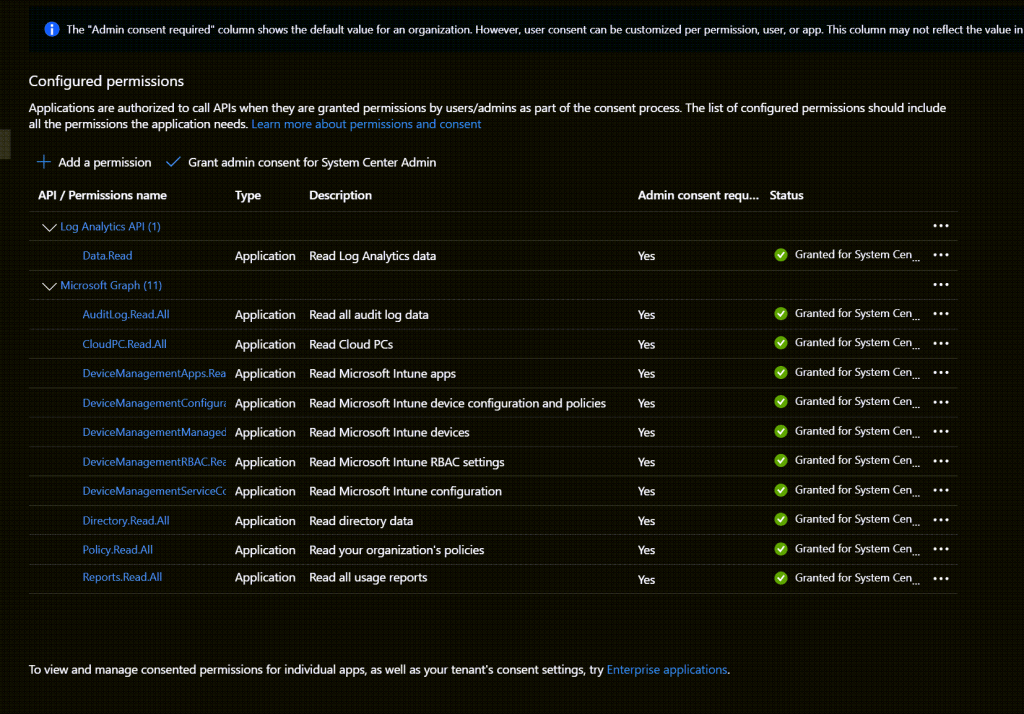Open the ellipsis menu for Log Analytics API group
This screenshot has width=1024, height=714.
click(940, 226)
